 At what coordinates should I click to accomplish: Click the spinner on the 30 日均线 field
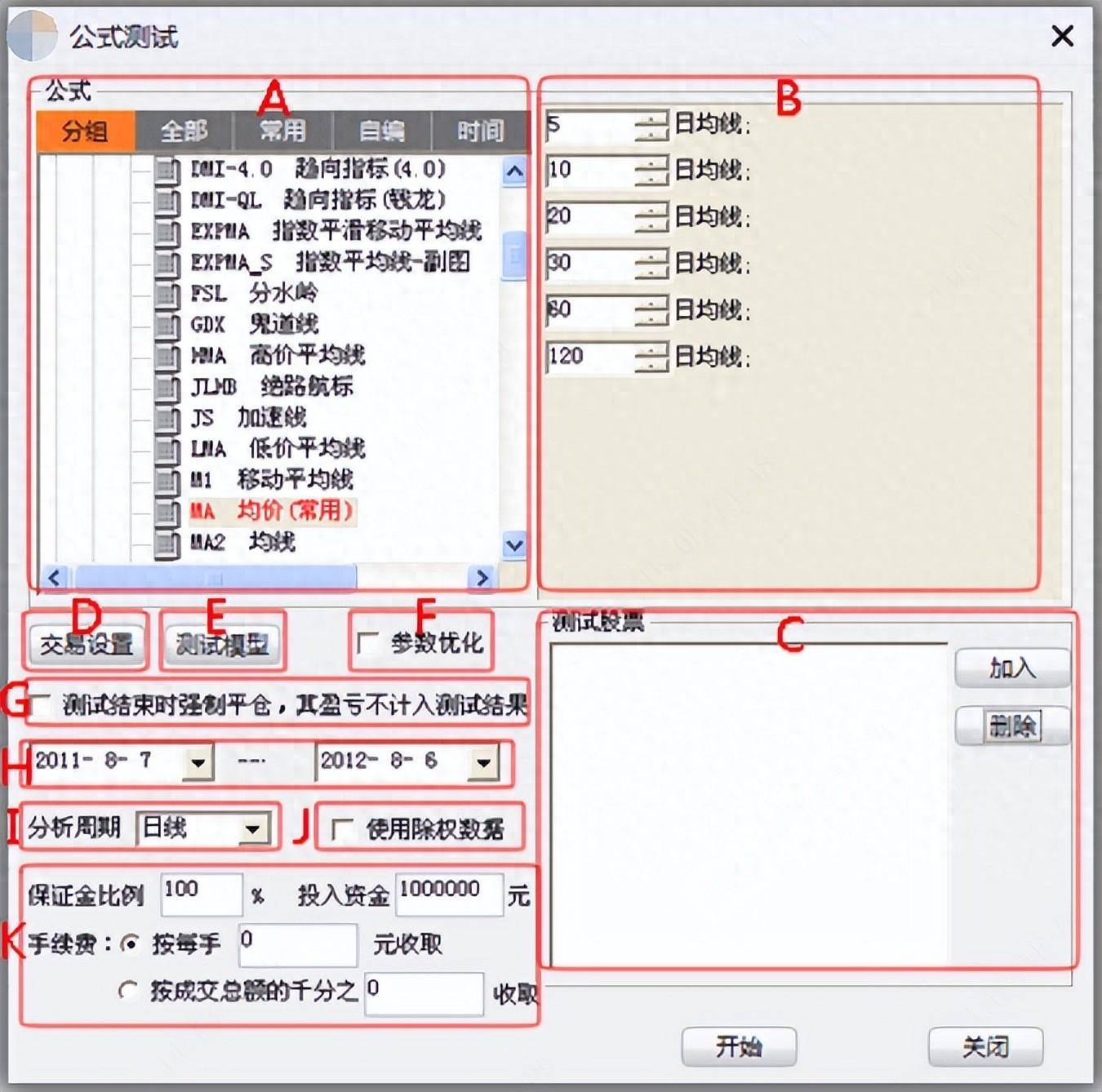(x=651, y=264)
